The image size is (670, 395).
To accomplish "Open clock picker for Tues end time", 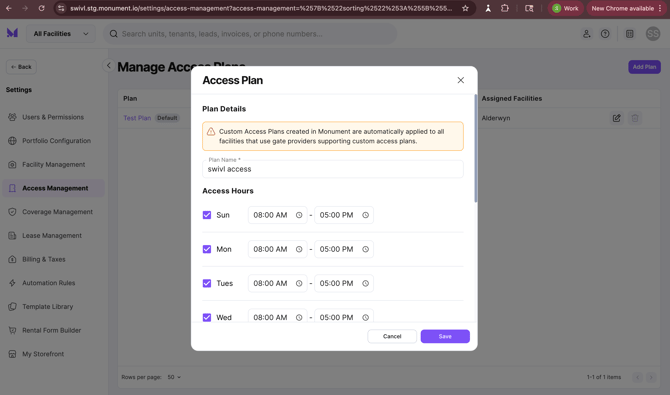I will pyautogui.click(x=365, y=283).
